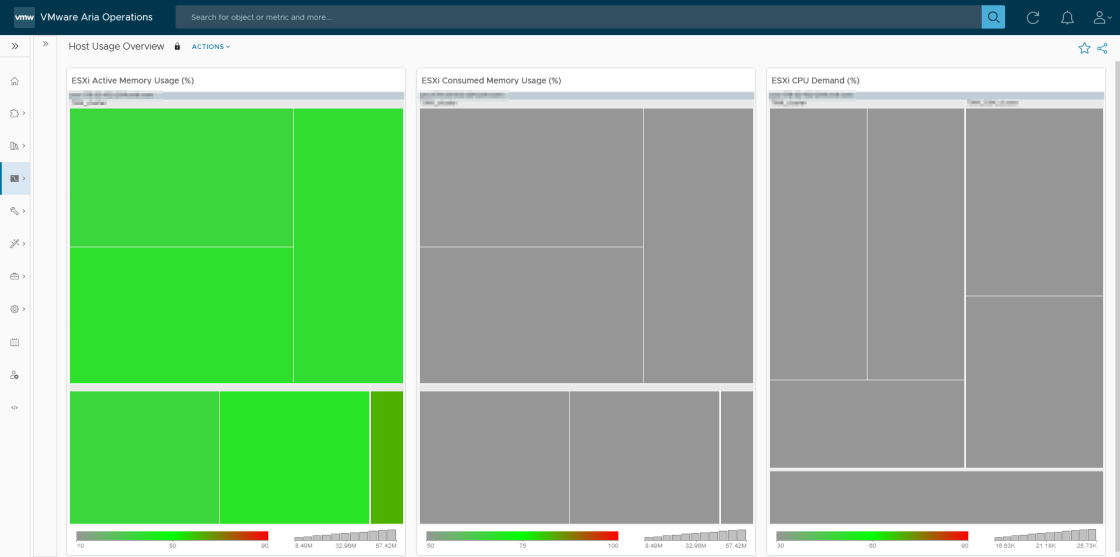
Task: Click the search magnifier button
Action: point(993,17)
